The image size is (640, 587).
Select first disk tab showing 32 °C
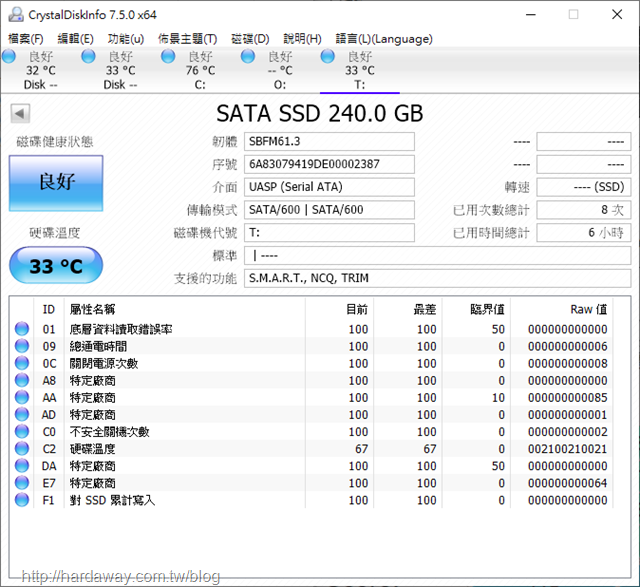click(x=41, y=70)
